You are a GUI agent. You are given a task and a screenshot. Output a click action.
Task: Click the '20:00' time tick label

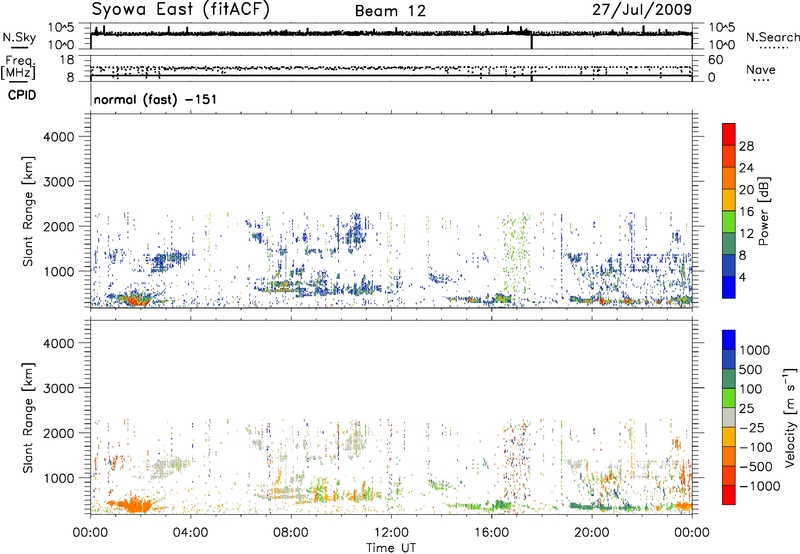(591, 533)
